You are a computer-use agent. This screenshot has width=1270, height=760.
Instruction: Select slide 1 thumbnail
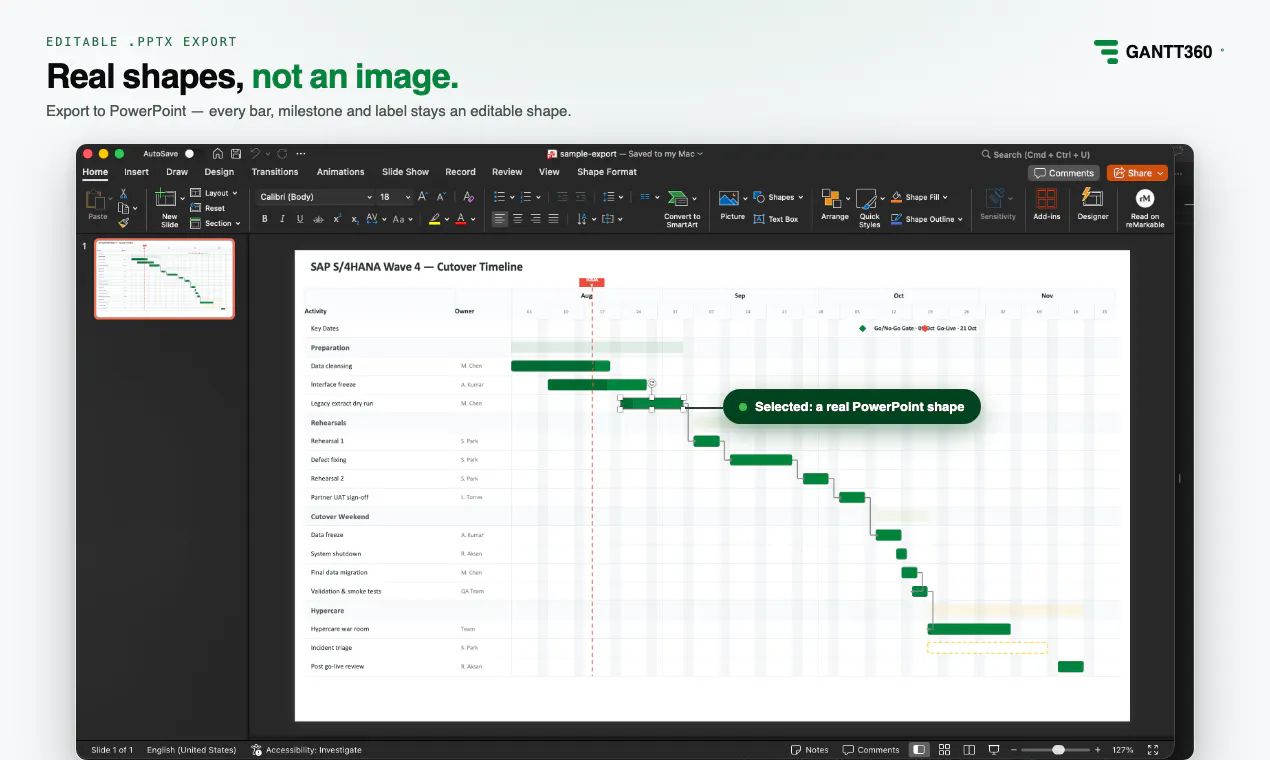(x=164, y=278)
